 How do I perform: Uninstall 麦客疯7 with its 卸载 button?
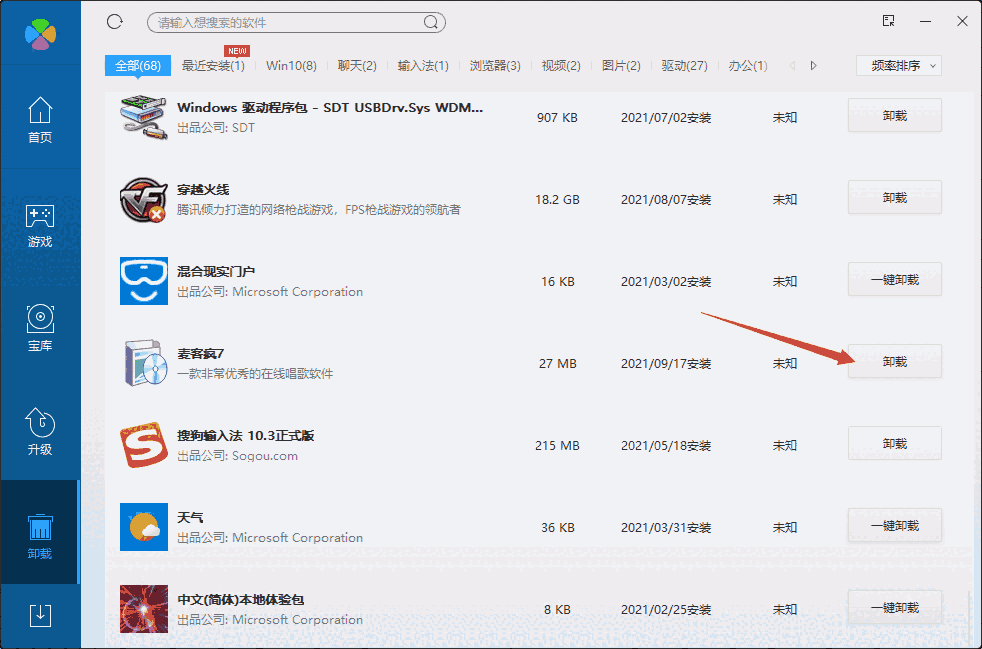coord(894,361)
